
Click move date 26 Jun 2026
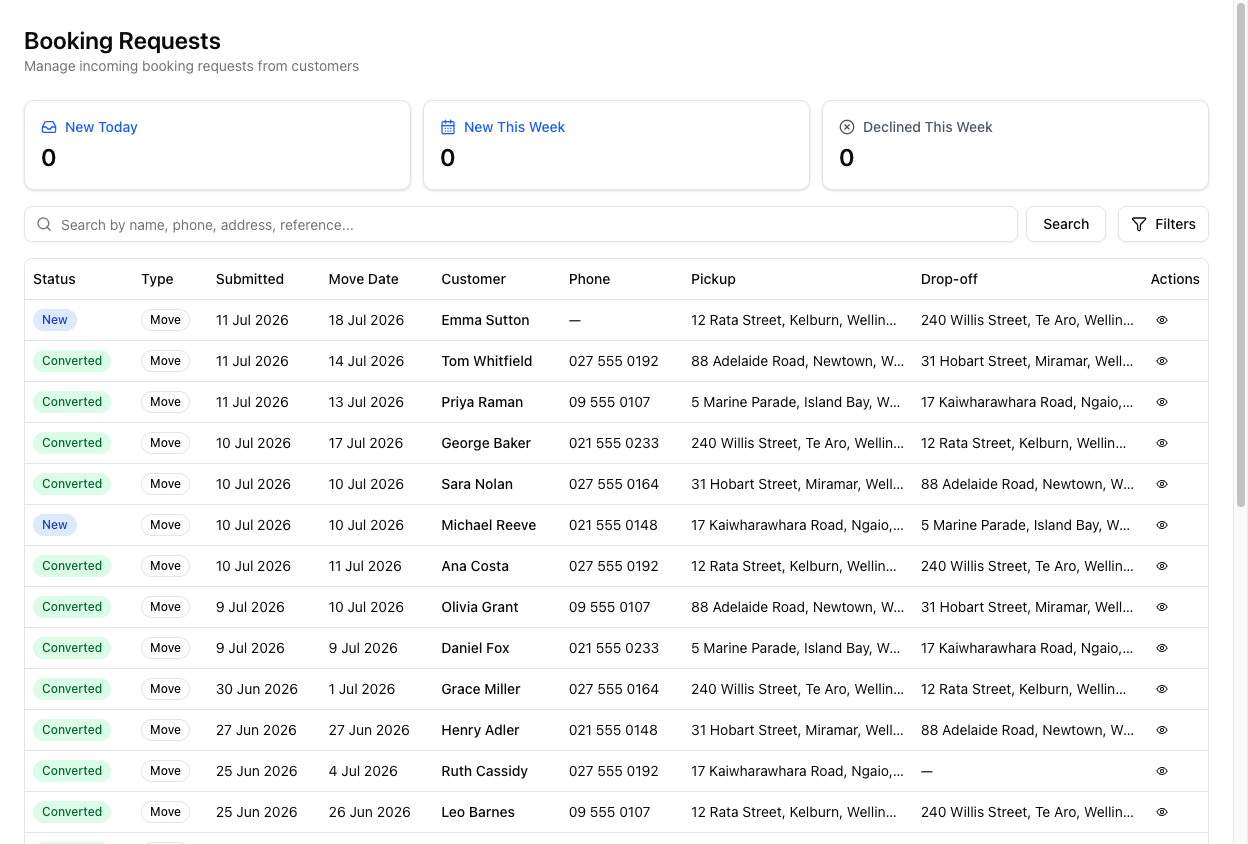(x=370, y=812)
